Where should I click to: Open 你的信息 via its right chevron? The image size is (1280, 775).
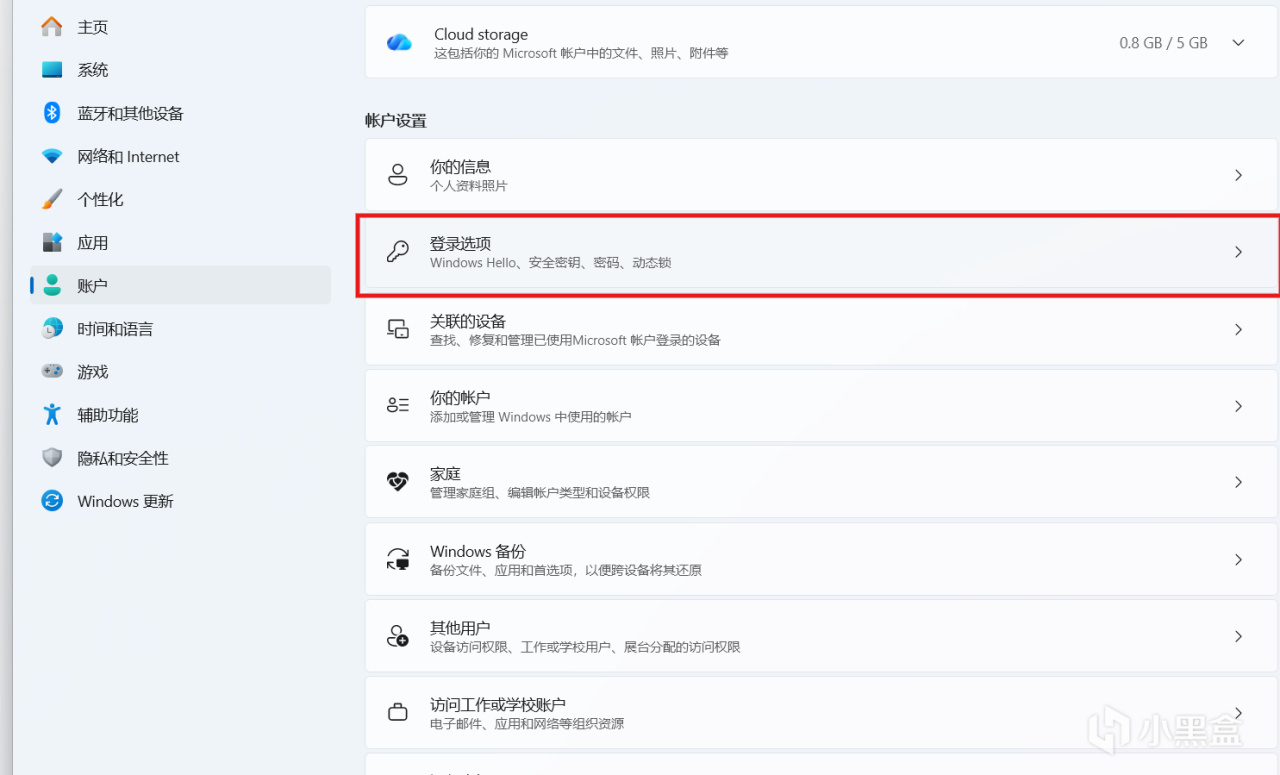coord(1238,175)
